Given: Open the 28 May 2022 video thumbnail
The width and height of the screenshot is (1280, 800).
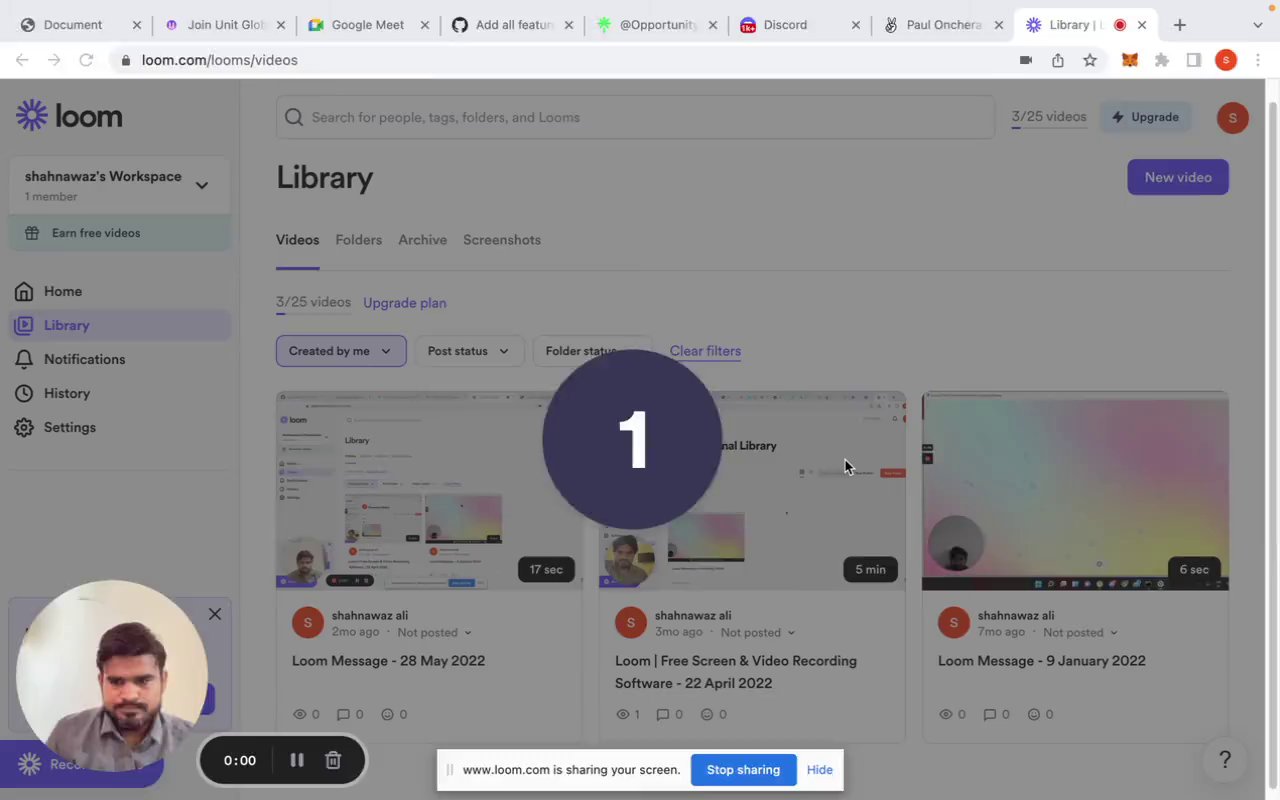Looking at the screenshot, I should point(429,490).
